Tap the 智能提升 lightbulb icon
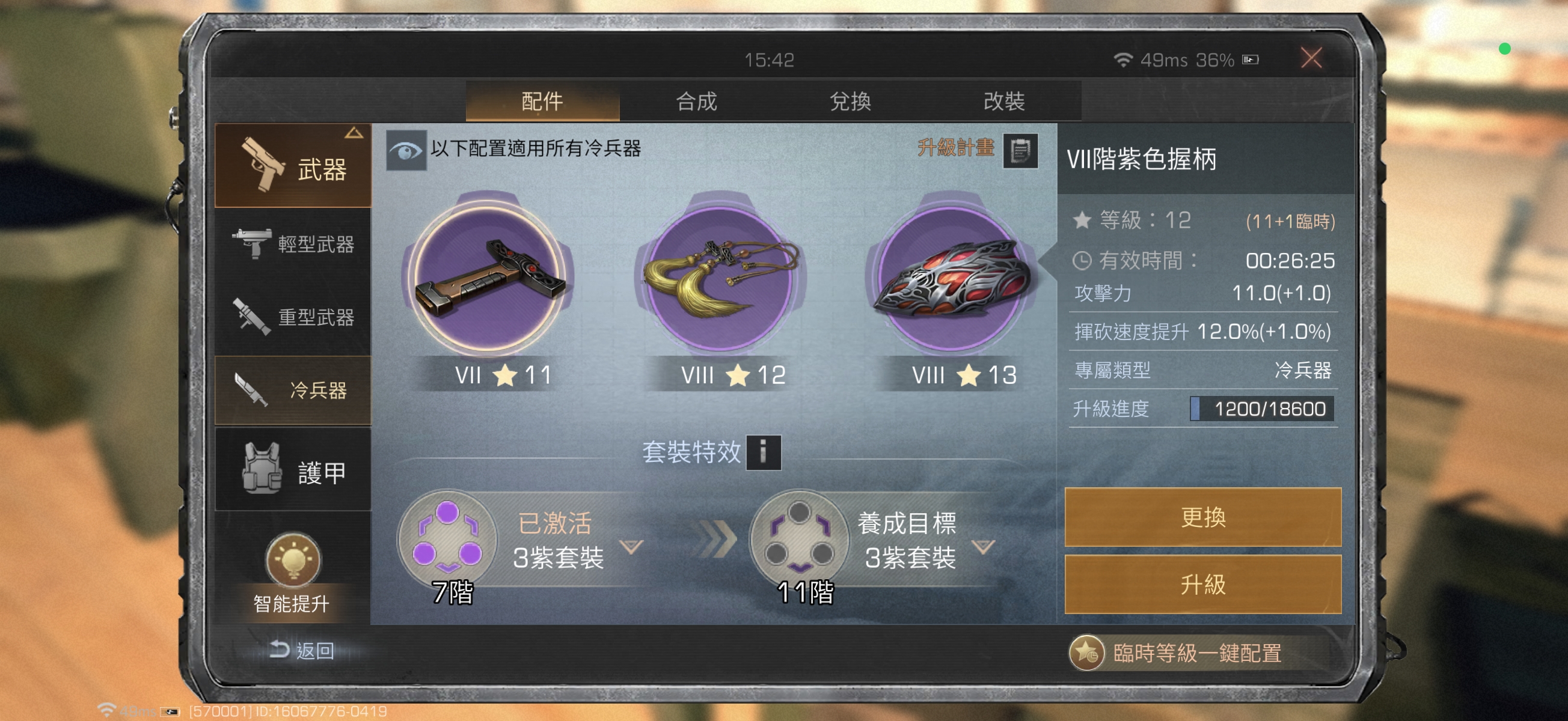The image size is (1568, 721). coord(292,559)
